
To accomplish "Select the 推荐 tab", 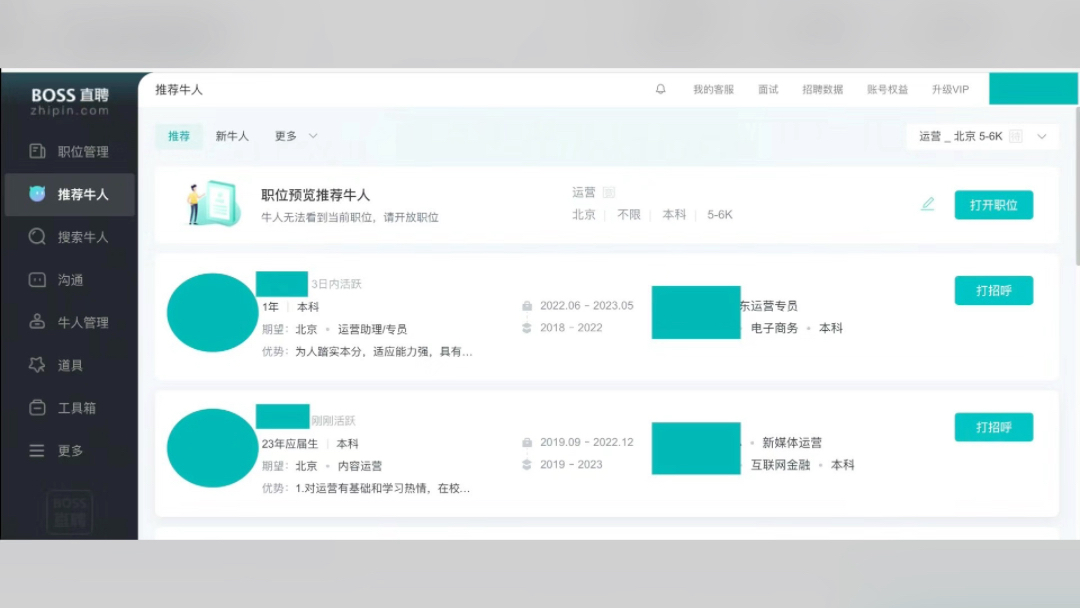I will tap(178, 135).
